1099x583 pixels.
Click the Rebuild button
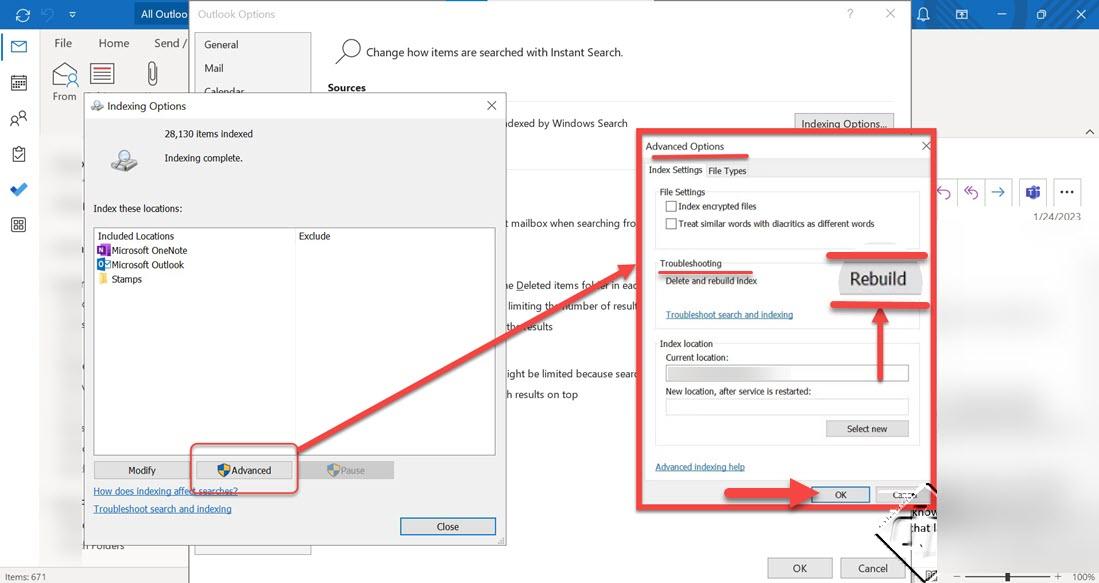tap(878, 279)
